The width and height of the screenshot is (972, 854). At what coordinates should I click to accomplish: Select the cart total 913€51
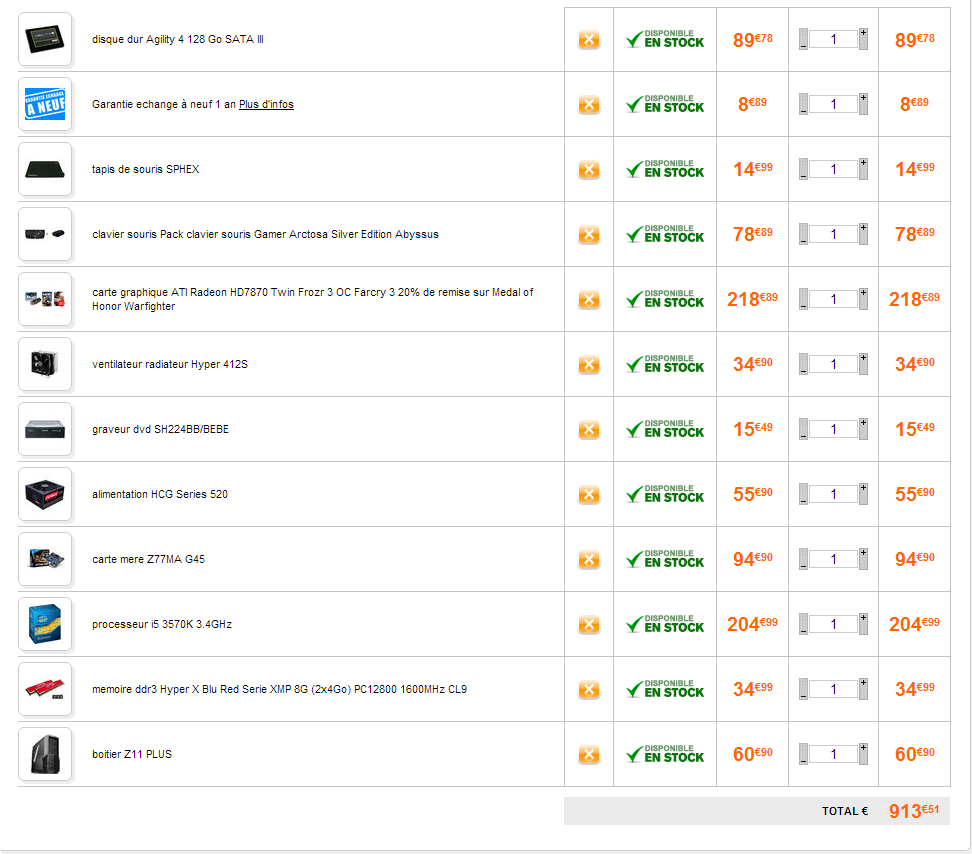coord(914,811)
